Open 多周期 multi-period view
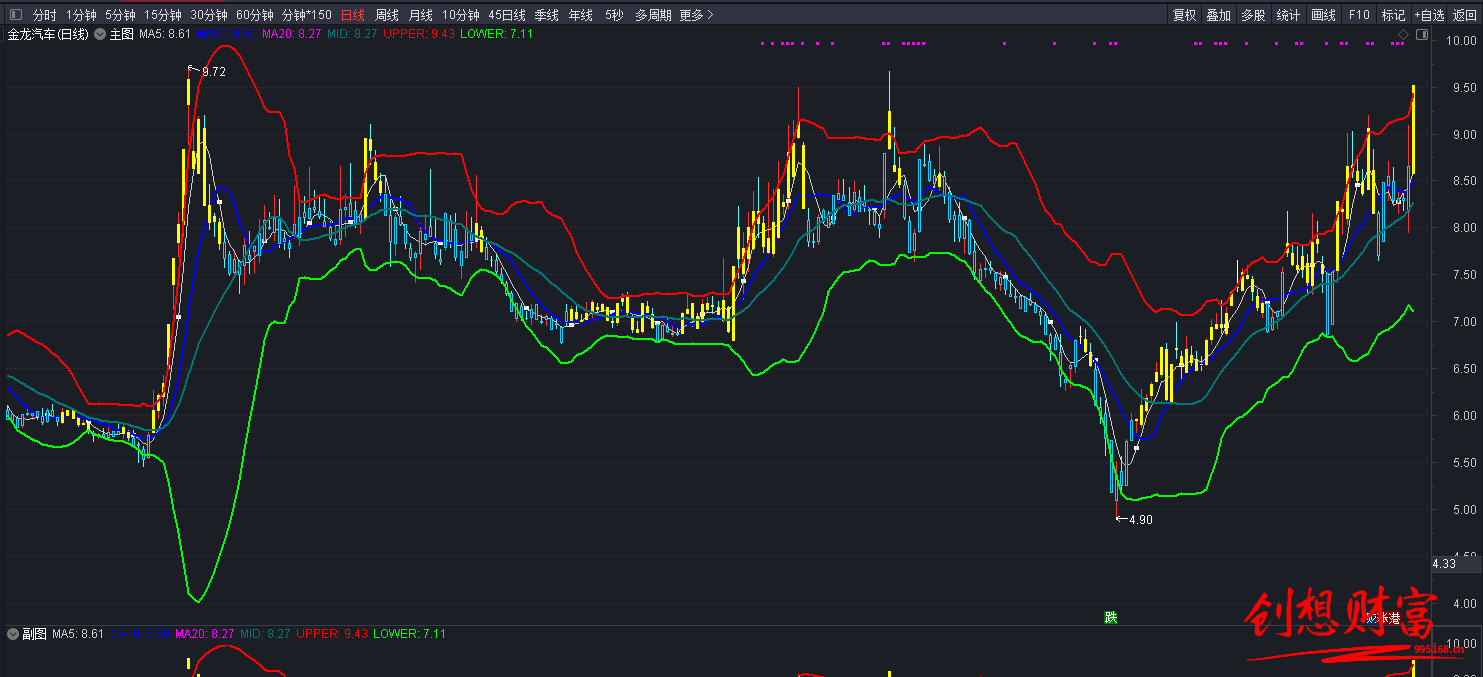 [653, 15]
